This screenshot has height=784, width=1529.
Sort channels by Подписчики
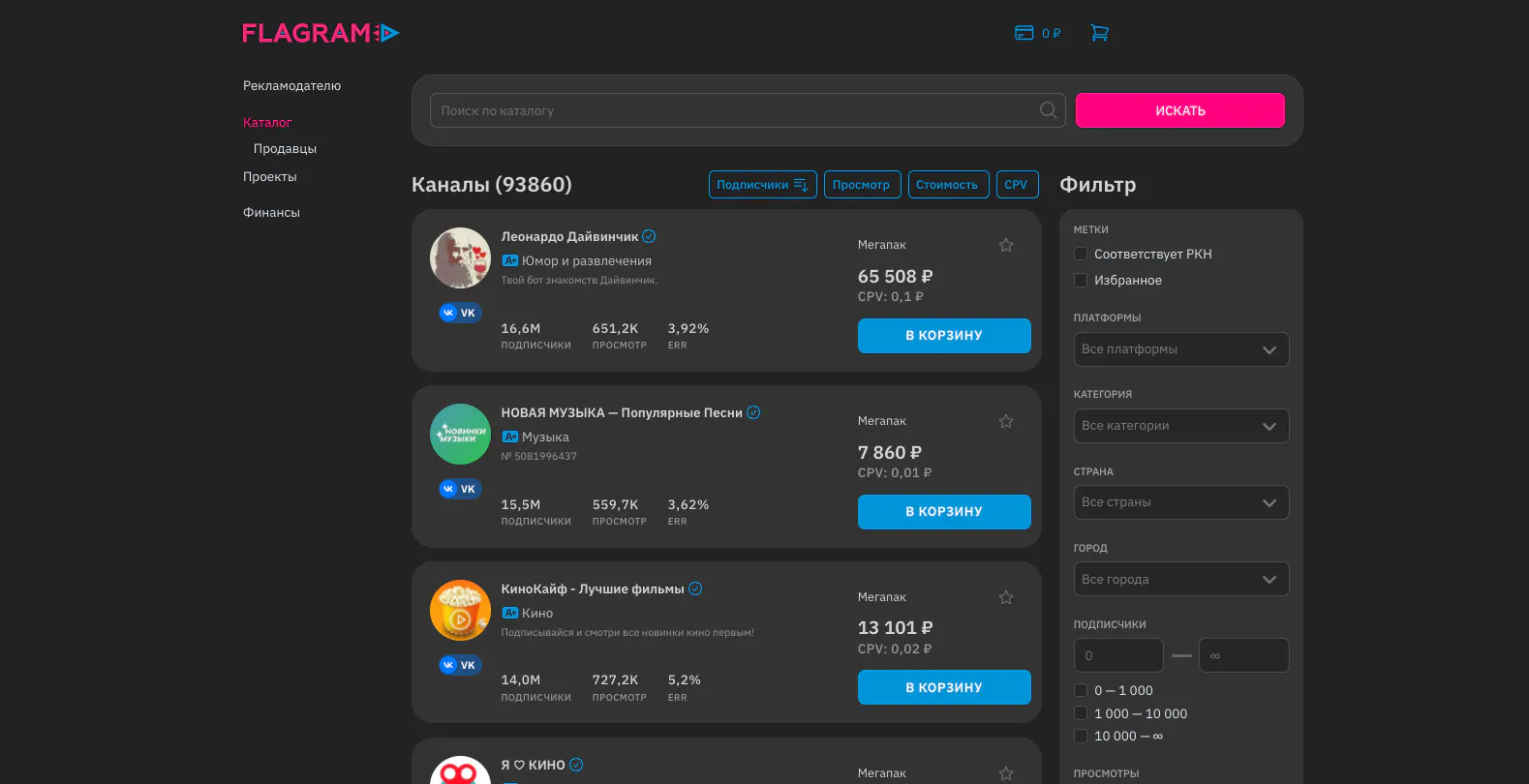pos(763,185)
